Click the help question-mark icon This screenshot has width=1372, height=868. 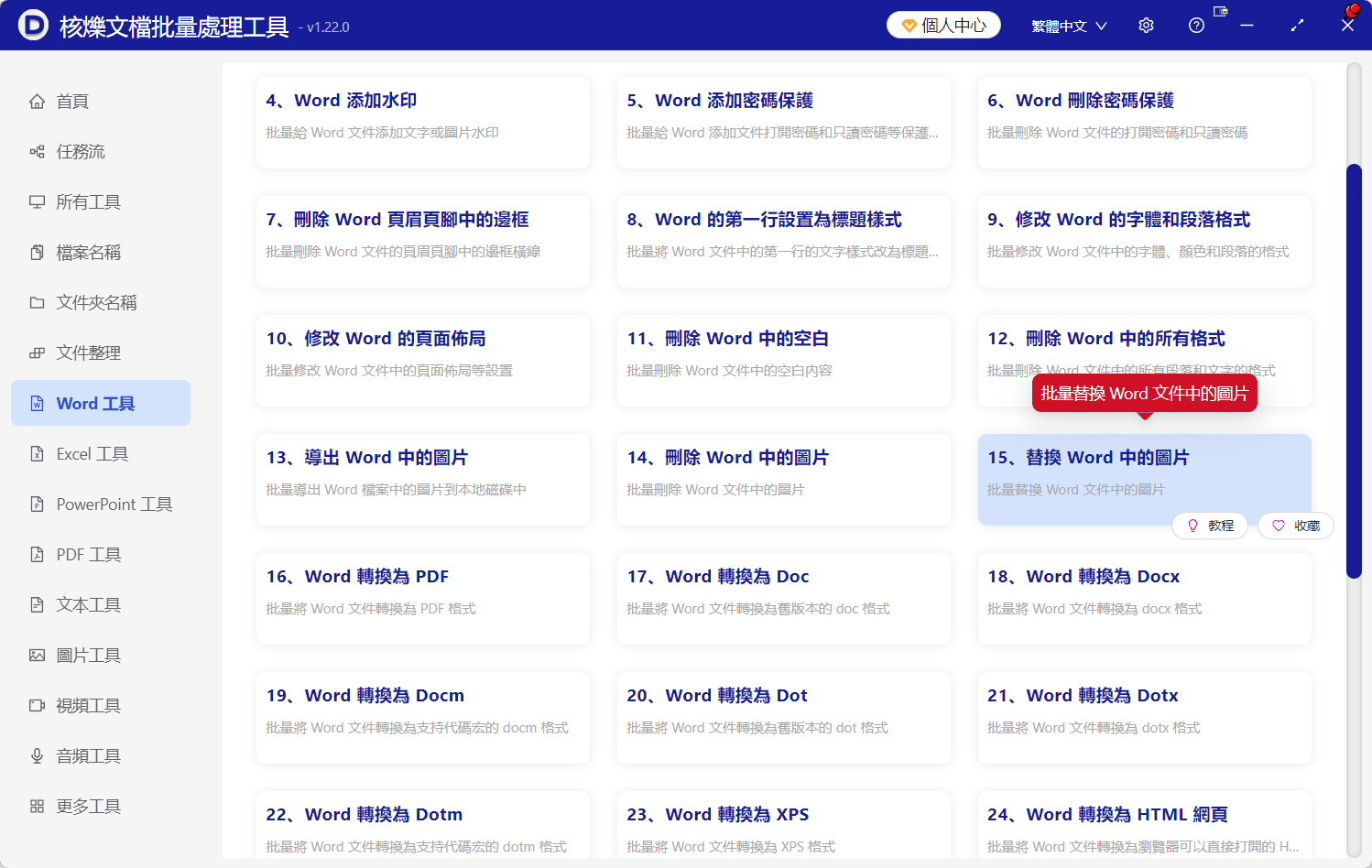click(x=1196, y=25)
